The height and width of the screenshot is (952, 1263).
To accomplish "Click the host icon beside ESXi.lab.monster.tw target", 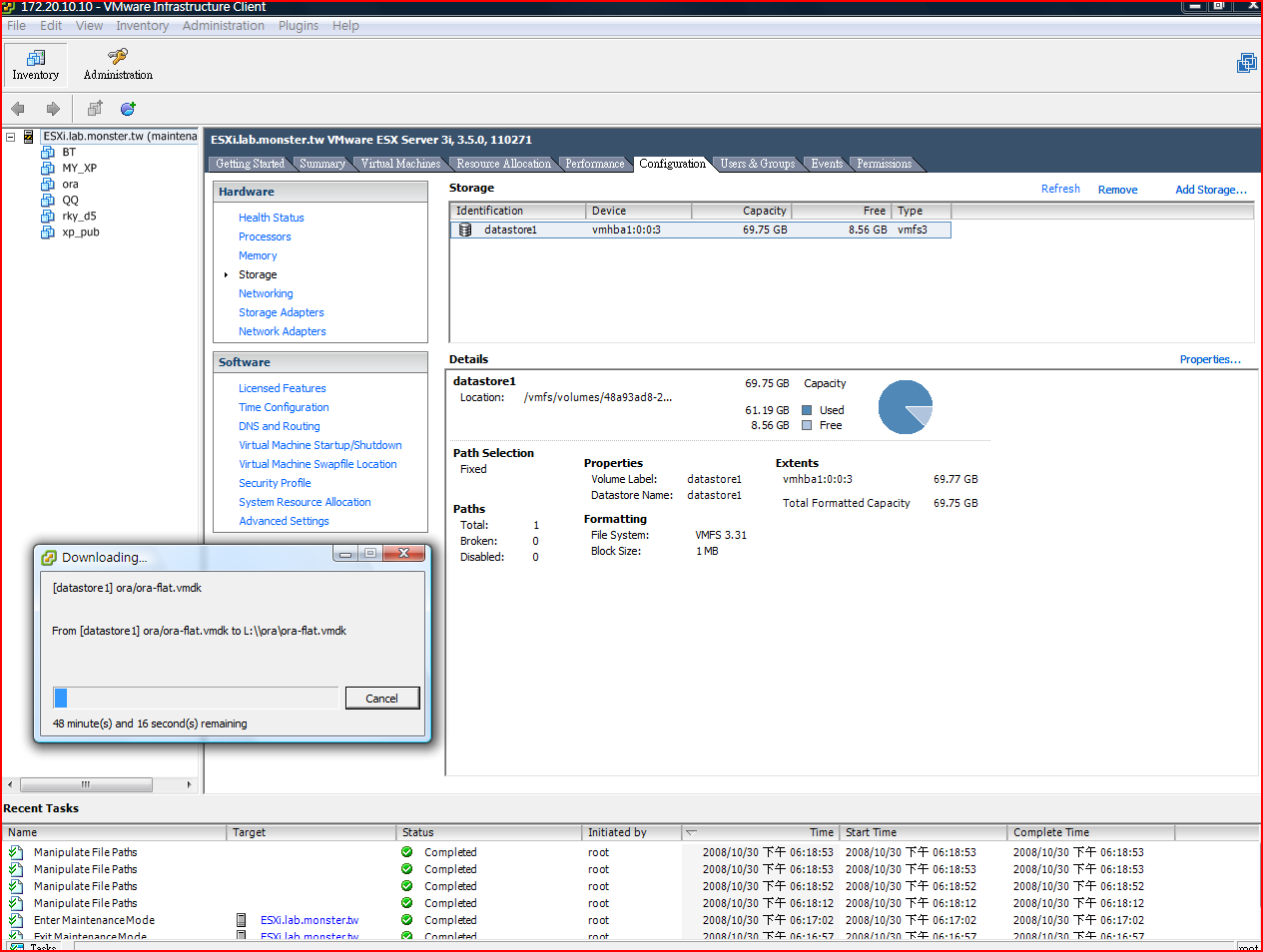I will 241,920.
